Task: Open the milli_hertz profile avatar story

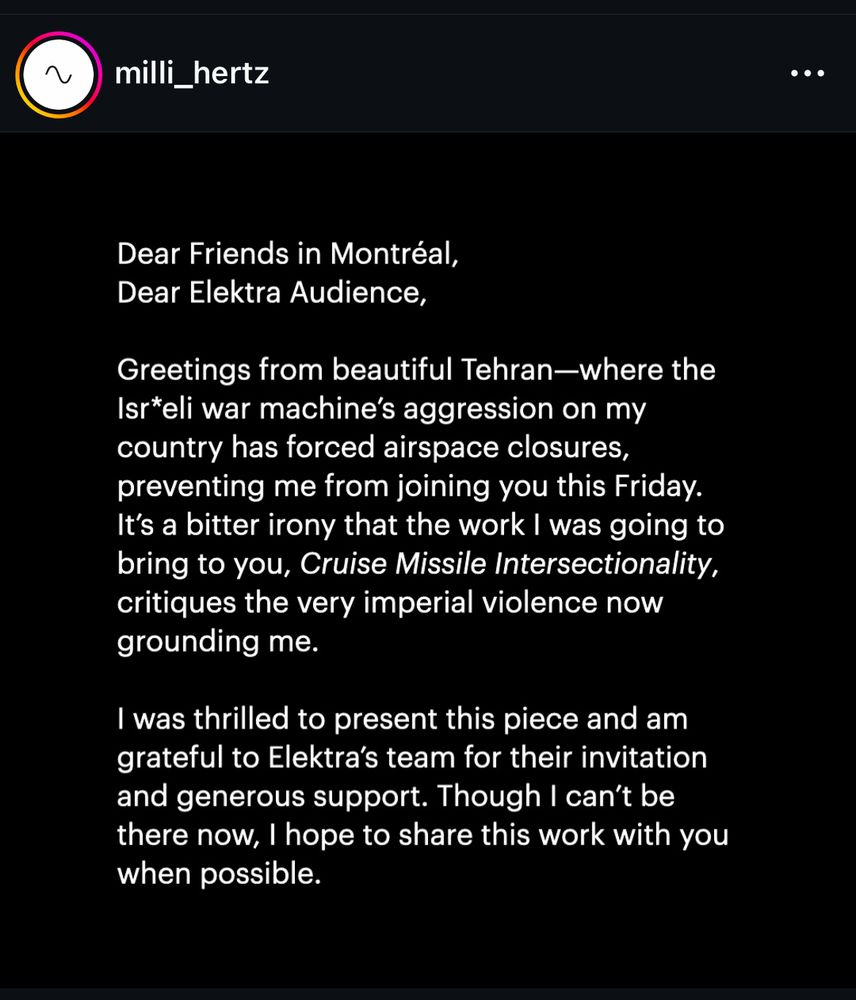Action: click(59, 75)
